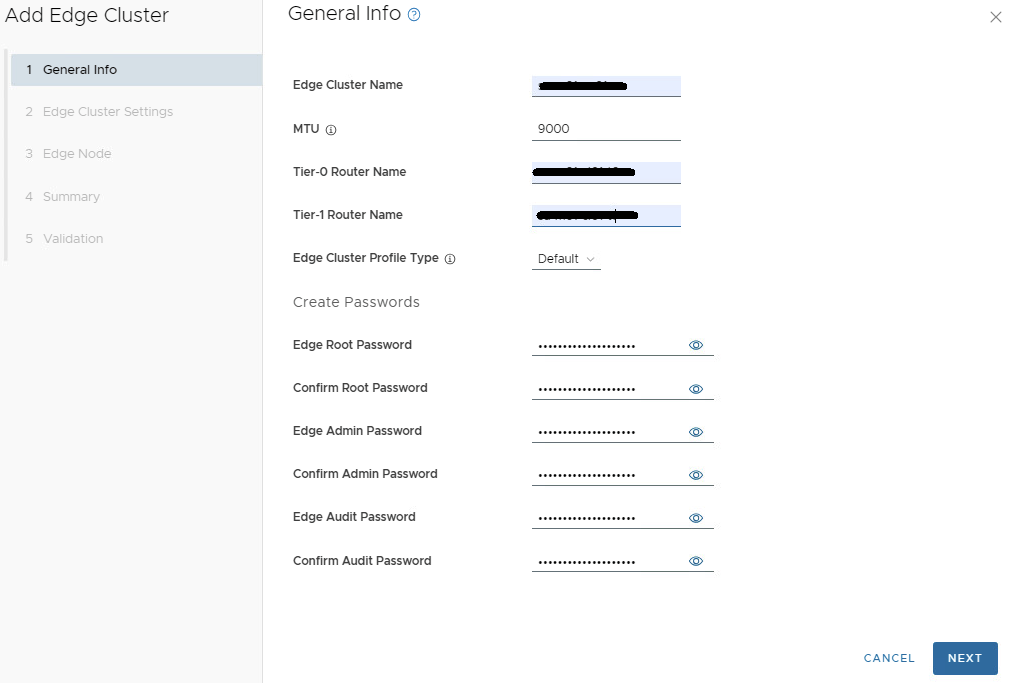Unmask the Confirm Admin Password field

[x=696, y=475]
